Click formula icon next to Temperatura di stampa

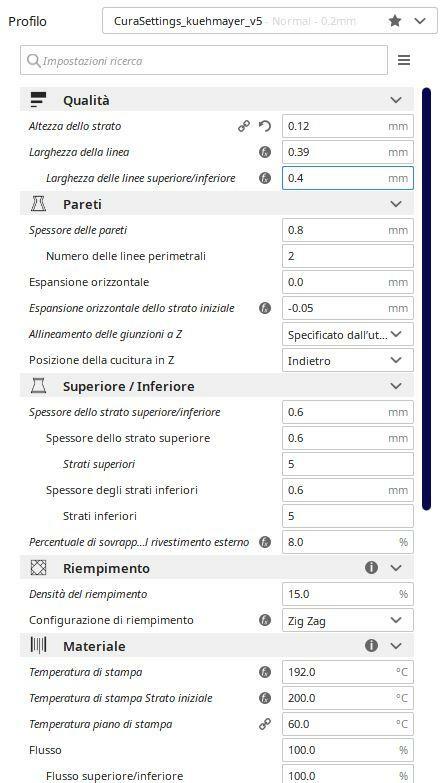[x=265, y=672]
